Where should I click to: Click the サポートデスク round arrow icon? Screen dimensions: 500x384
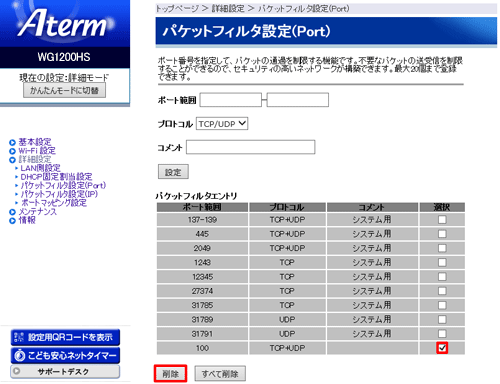[x=17, y=371]
